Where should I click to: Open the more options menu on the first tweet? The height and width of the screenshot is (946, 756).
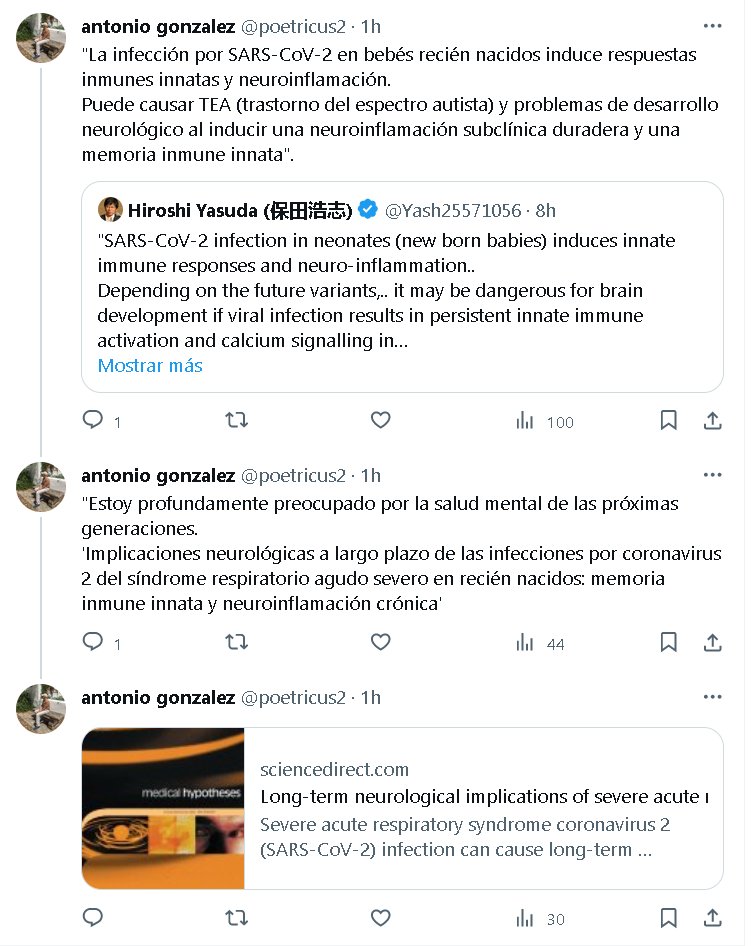coord(712,27)
